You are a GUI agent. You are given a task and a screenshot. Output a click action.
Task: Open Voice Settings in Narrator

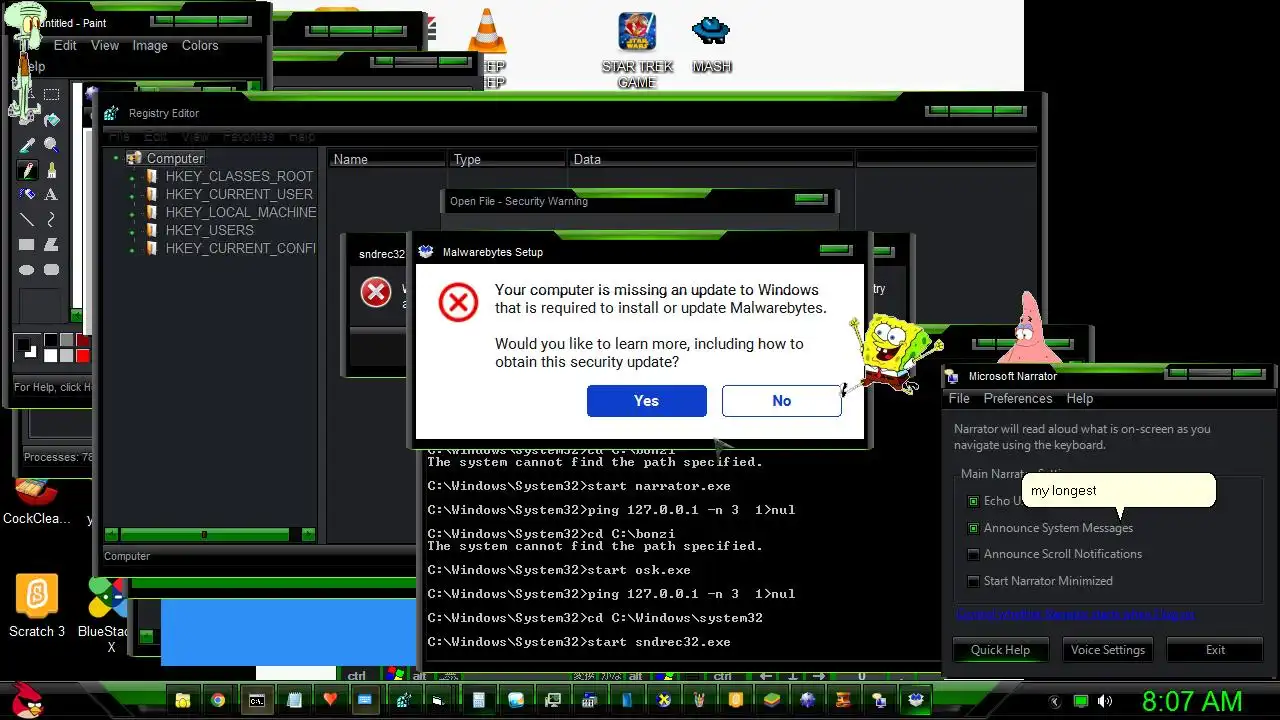1108,650
